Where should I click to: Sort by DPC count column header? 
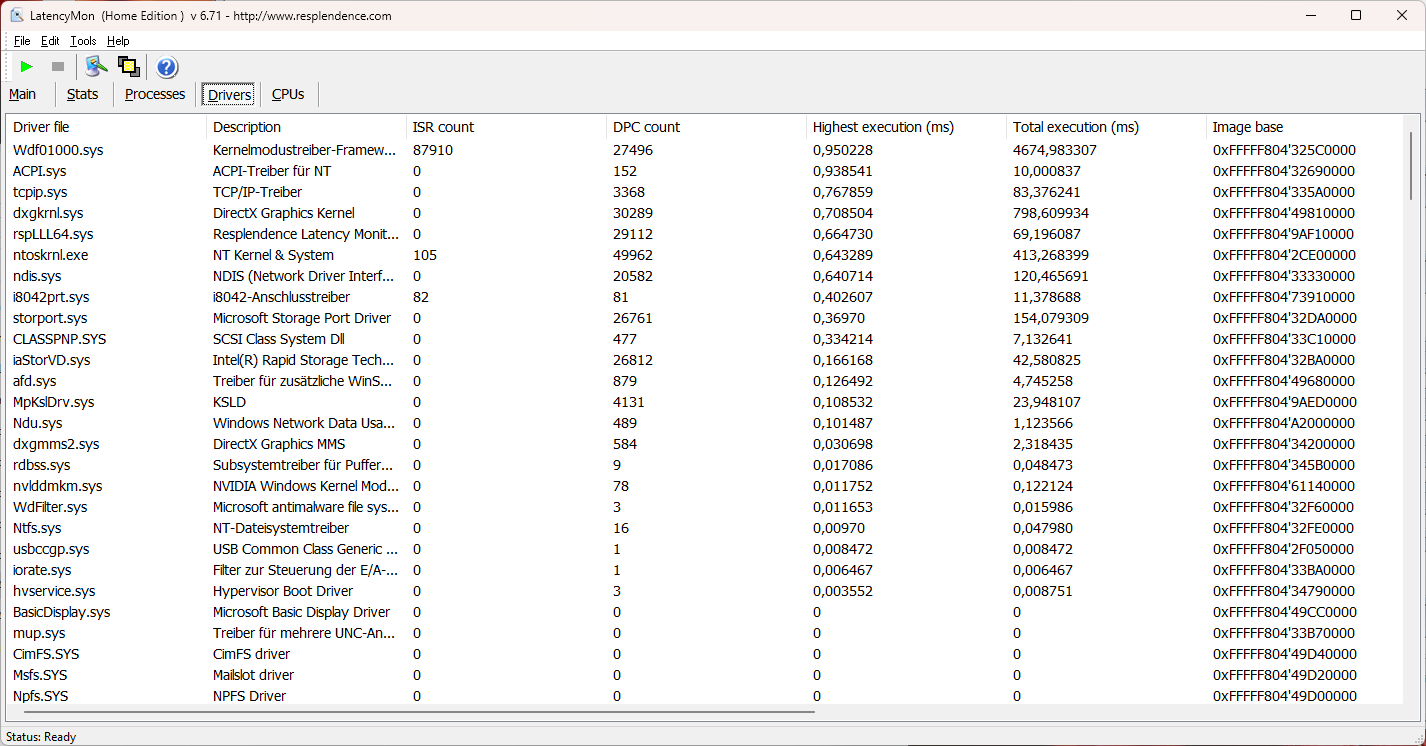click(x=646, y=127)
